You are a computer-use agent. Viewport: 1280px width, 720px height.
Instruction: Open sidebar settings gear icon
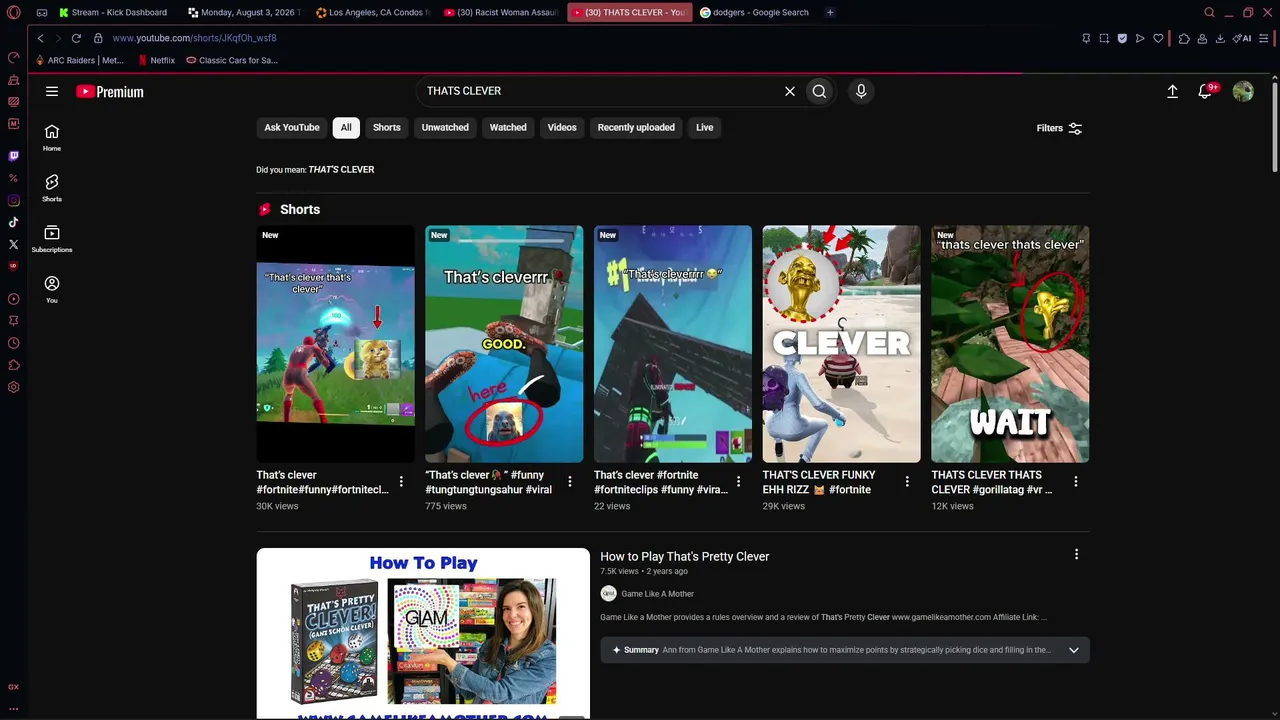click(13, 387)
